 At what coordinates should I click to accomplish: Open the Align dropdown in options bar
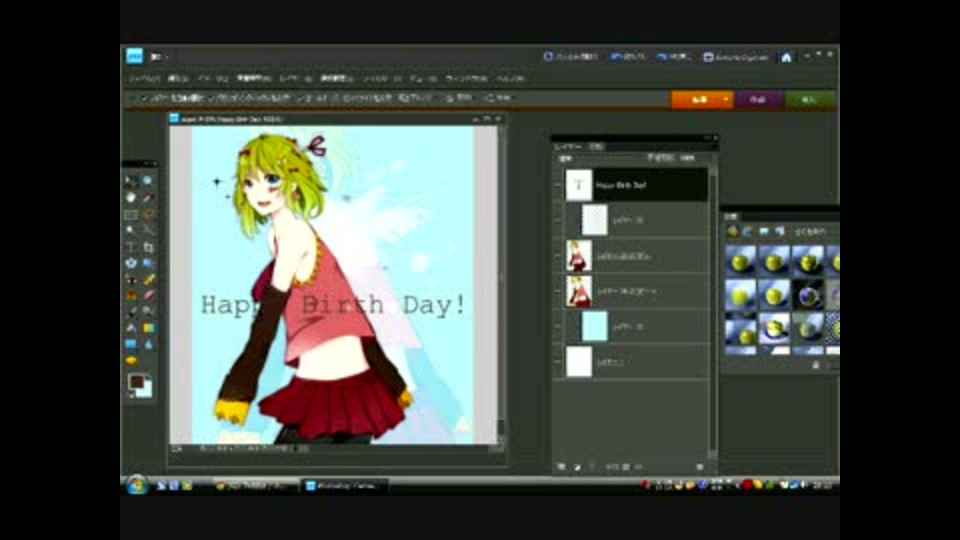click(x=459, y=98)
